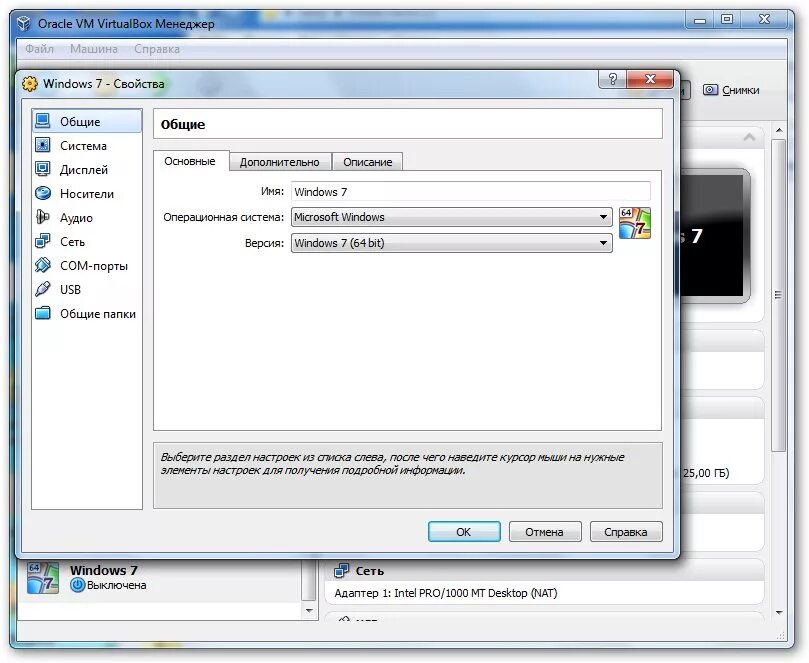Click the VirtualBox cube icon in title bar
This screenshot has height=663, width=809.
coord(24,23)
